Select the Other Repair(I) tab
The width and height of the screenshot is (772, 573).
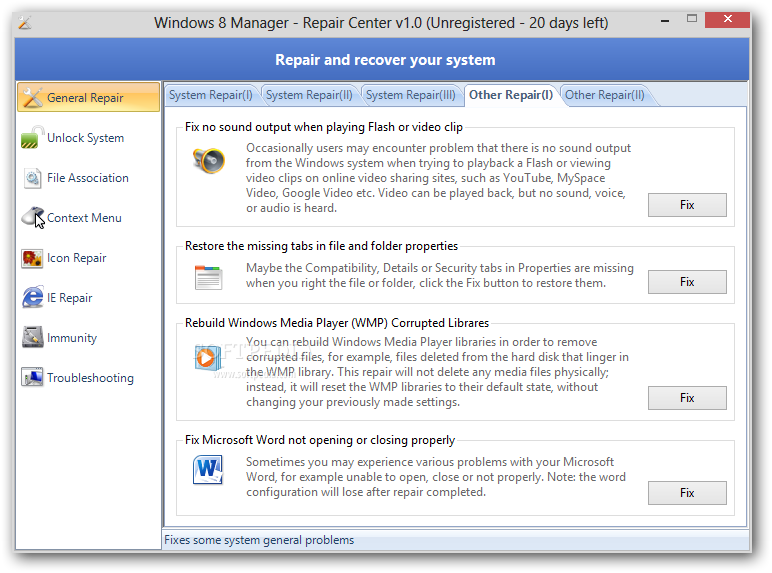(x=511, y=95)
